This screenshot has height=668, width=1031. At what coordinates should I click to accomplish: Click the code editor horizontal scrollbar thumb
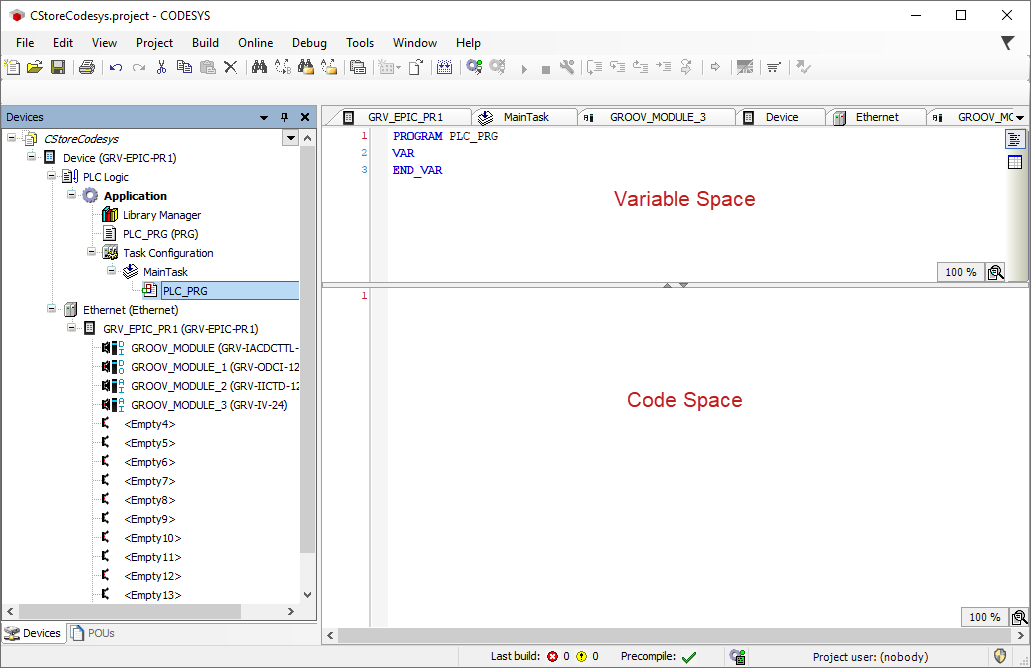pos(674,636)
